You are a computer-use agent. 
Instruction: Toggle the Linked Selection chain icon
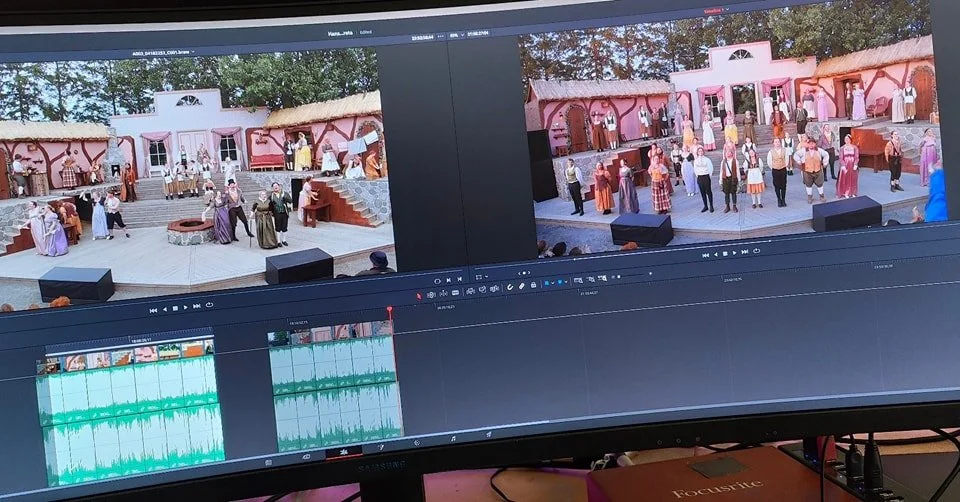522,286
